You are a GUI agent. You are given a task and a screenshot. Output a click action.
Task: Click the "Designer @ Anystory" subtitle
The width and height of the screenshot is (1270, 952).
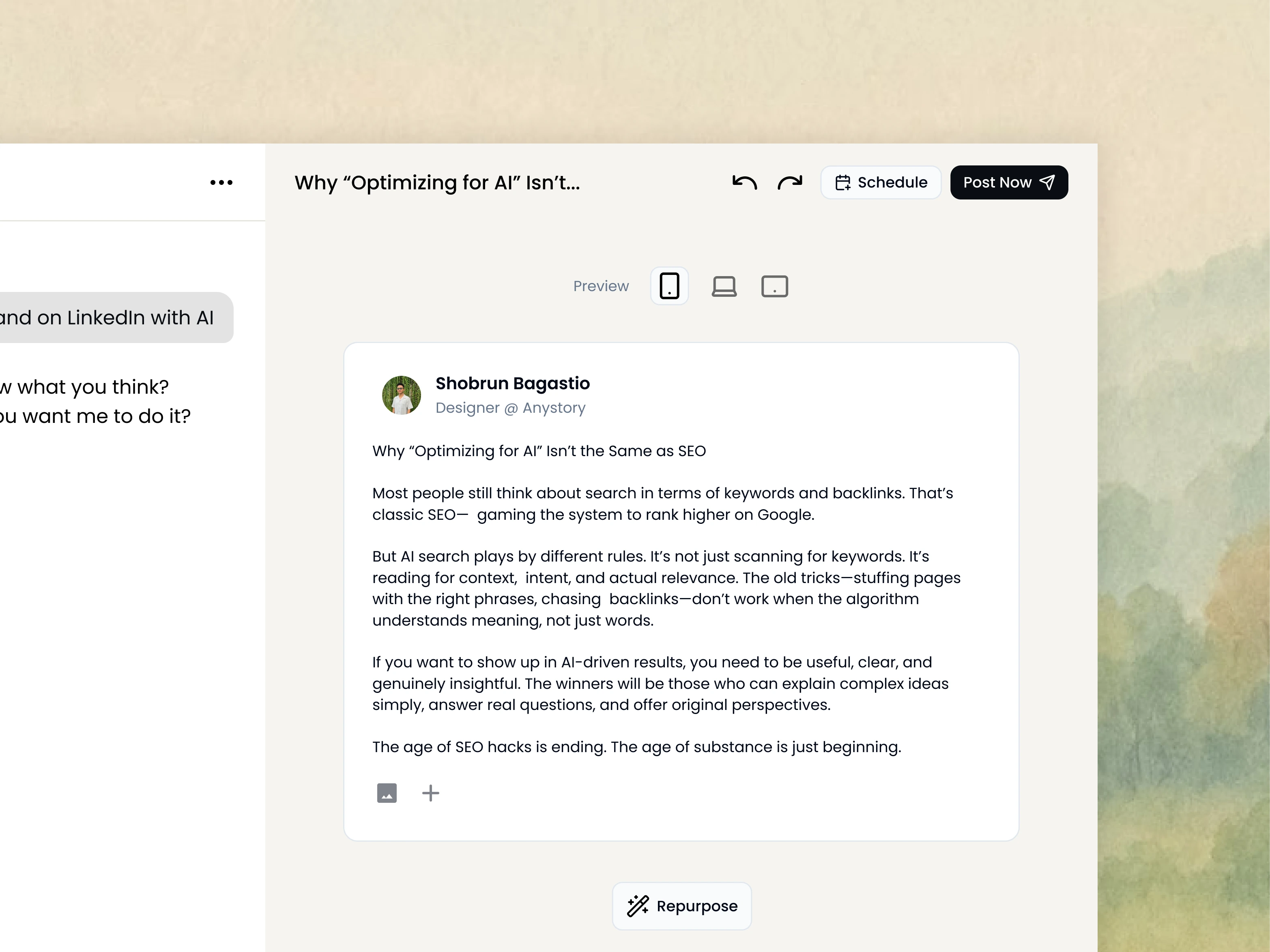coord(510,408)
